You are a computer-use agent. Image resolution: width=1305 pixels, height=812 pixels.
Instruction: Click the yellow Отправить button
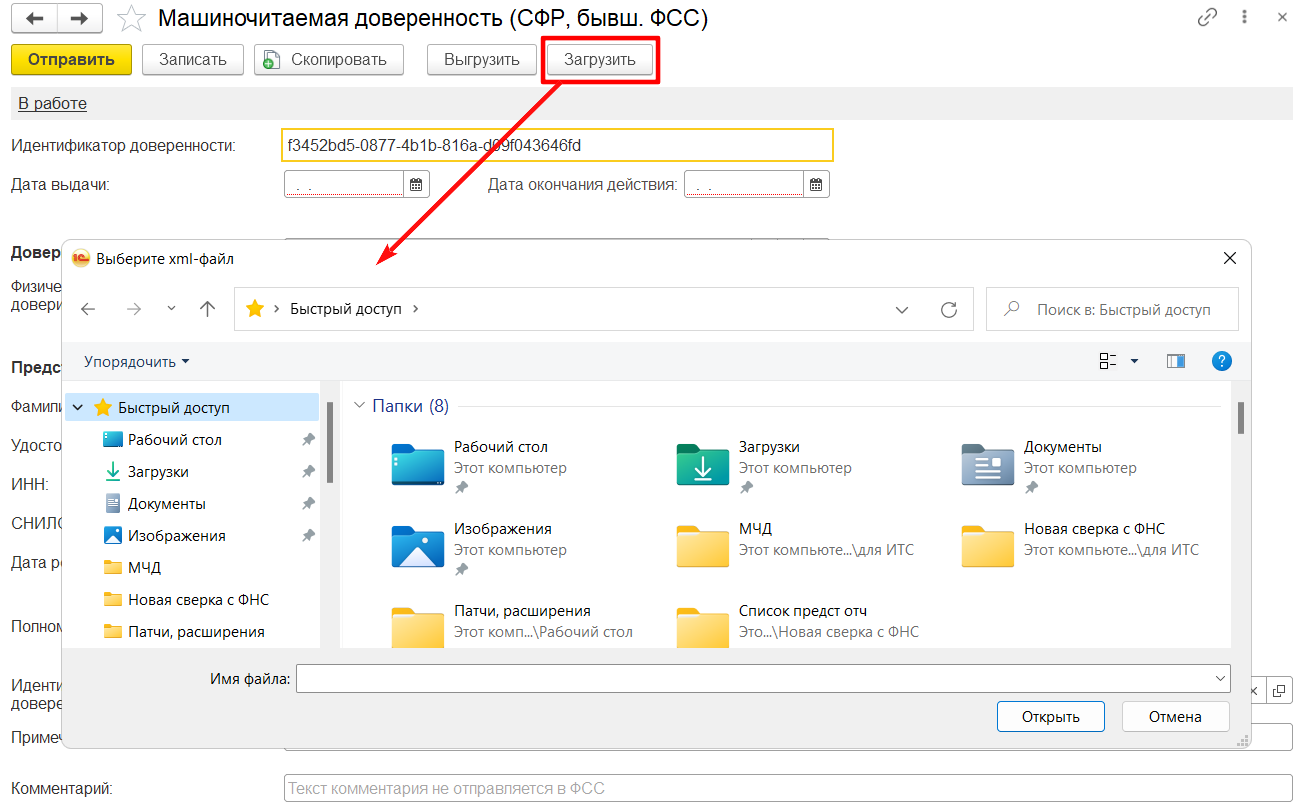tap(71, 59)
